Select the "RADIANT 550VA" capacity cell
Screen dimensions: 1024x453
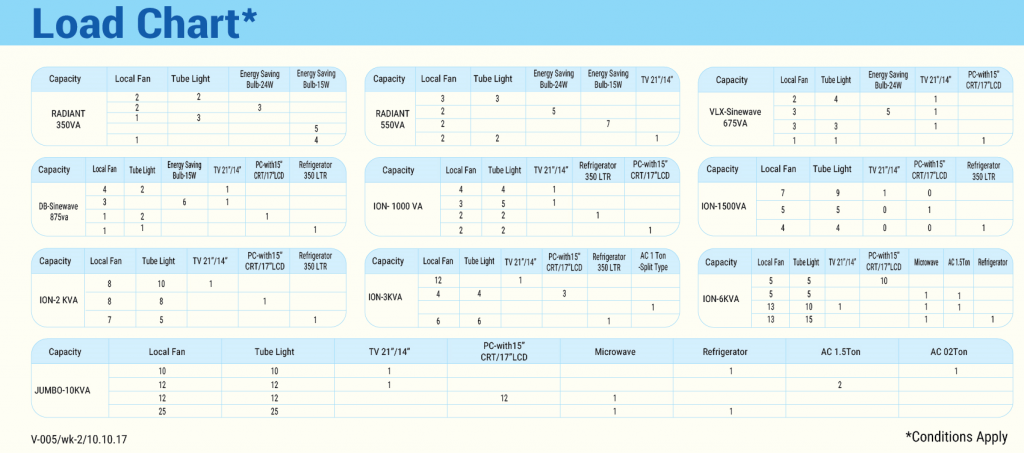coord(392,118)
